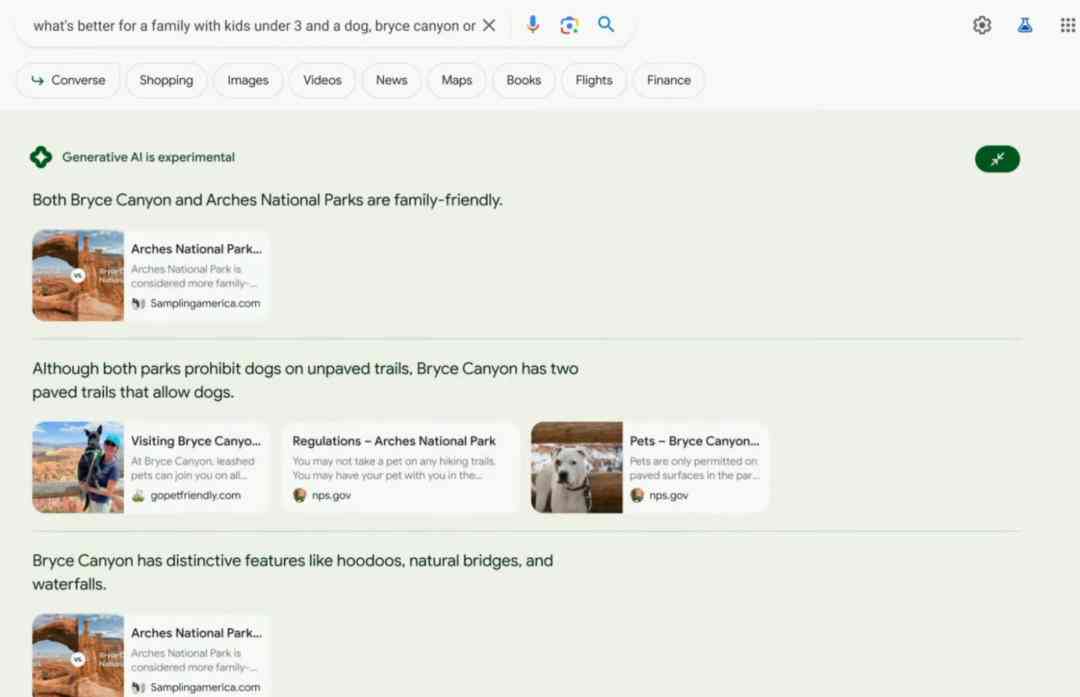The image size is (1080, 697).
Task: Clear the search query with X
Action: pyautogui.click(x=489, y=25)
